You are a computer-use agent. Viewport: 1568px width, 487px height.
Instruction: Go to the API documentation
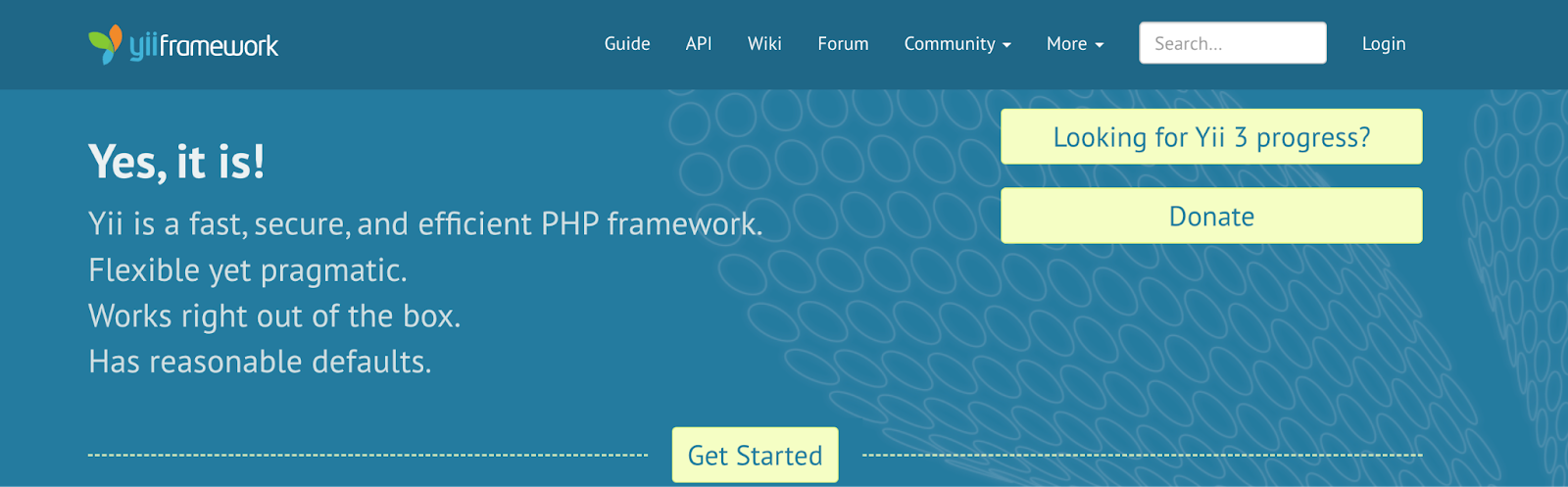[699, 44]
